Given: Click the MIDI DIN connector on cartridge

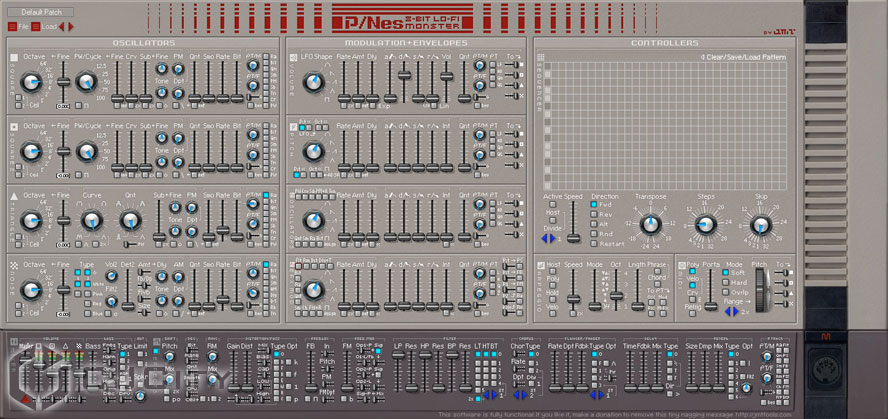Looking at the screenshot, I should 825,371.
